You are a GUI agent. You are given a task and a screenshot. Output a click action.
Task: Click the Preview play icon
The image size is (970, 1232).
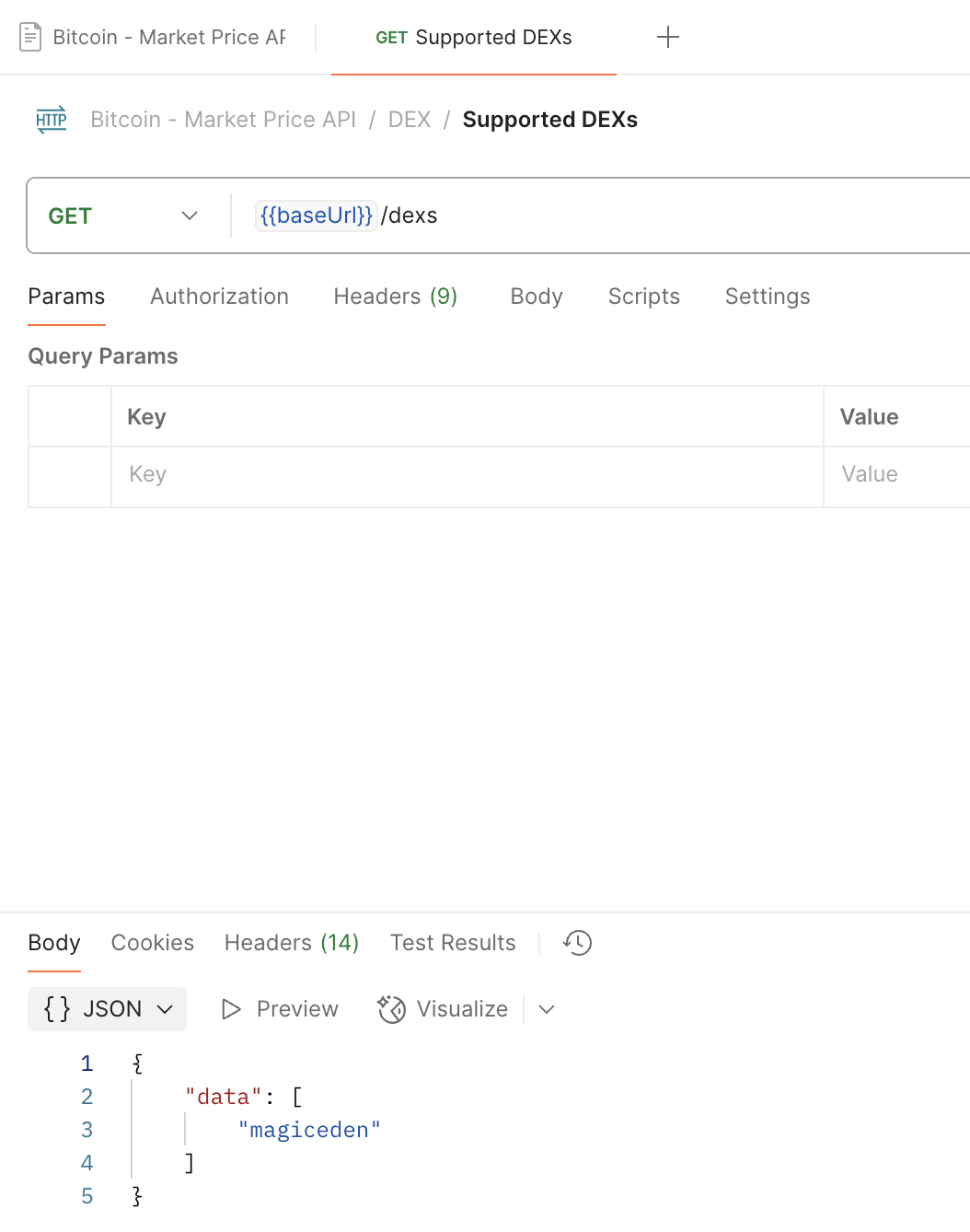tap(231, 1009)
